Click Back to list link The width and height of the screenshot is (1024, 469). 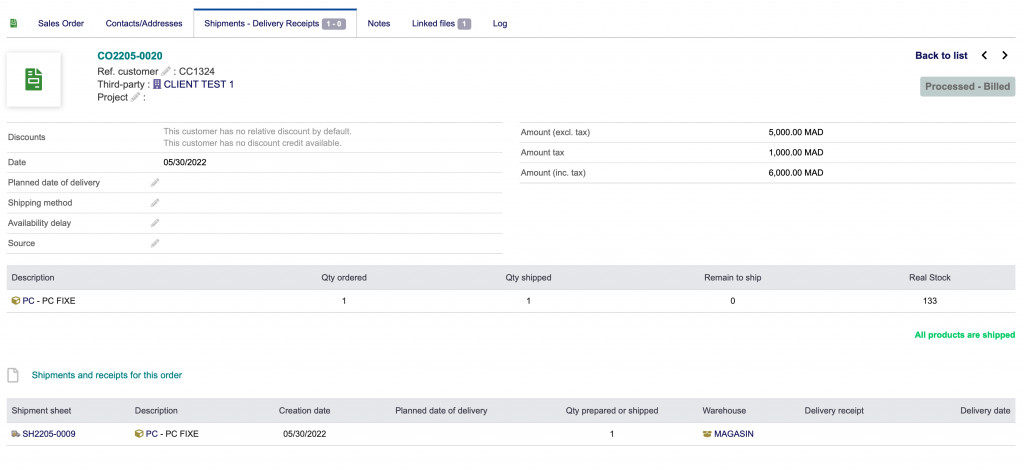[941, 56]
